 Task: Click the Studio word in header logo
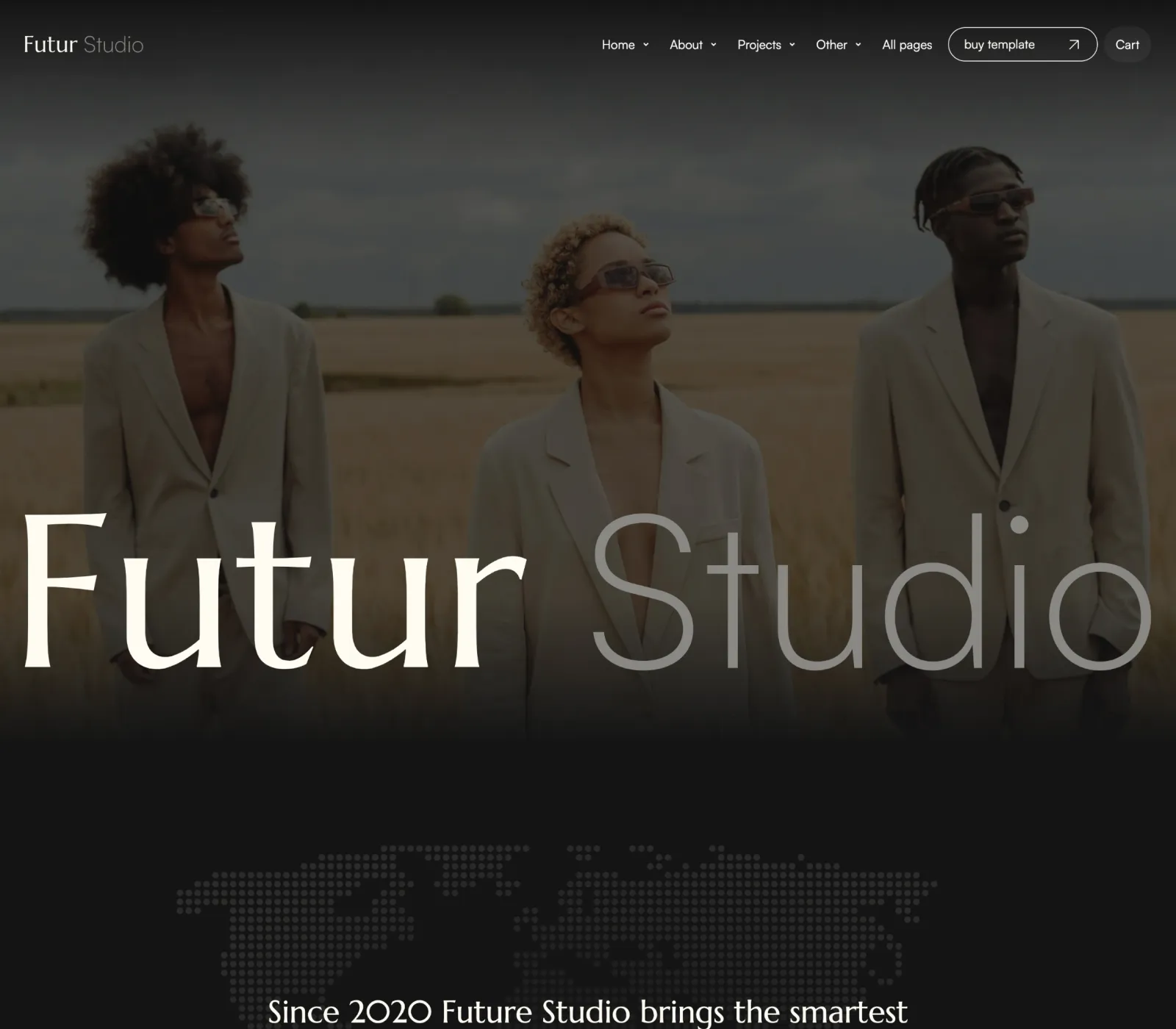113,45
